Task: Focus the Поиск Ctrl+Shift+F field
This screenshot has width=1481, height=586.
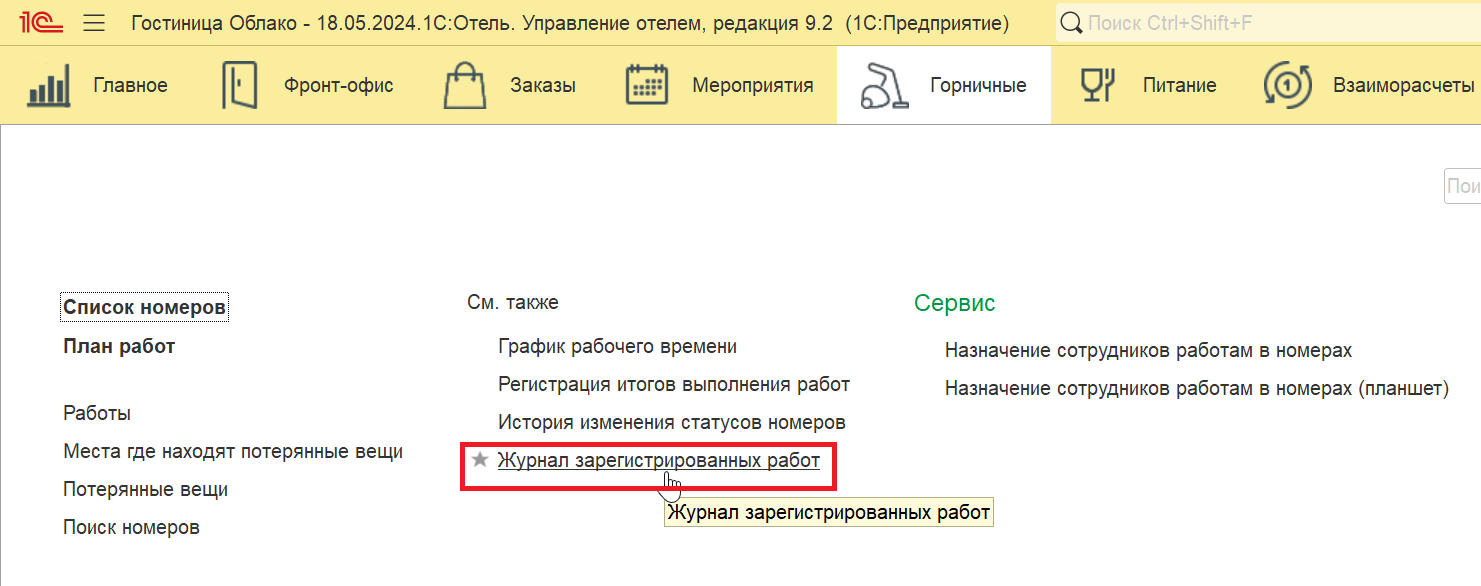Action: pyautogui.click(x=1268, y=22)
